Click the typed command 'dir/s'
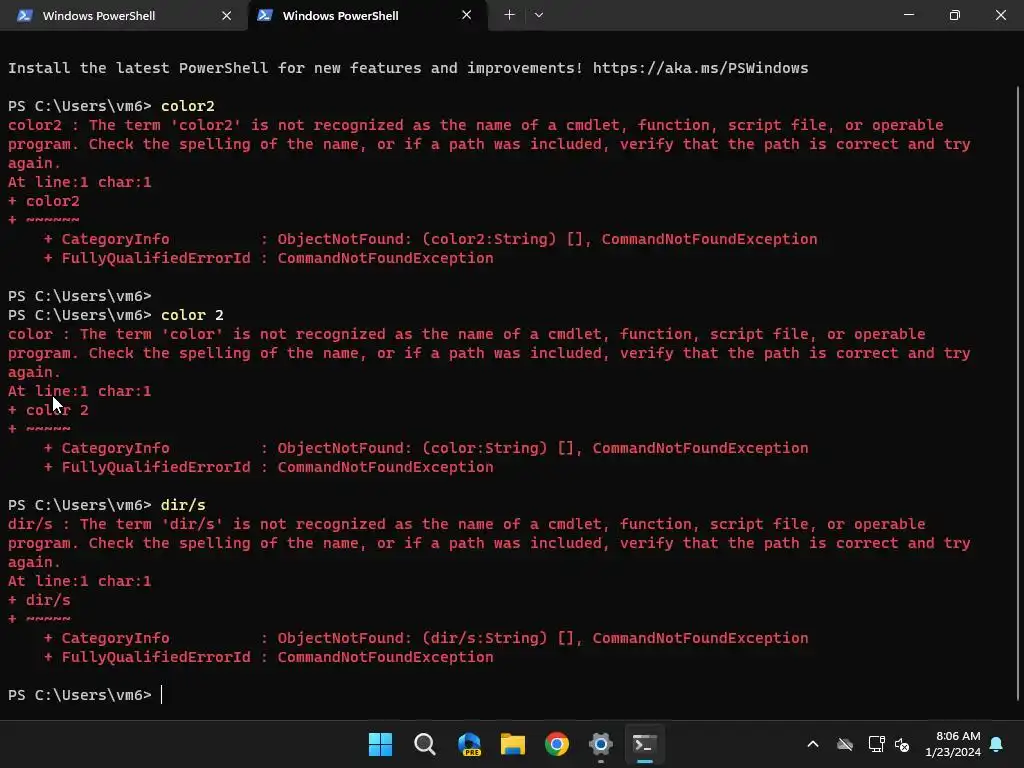The width and height of the screenshot is (1024, 768). coord(184,505)
